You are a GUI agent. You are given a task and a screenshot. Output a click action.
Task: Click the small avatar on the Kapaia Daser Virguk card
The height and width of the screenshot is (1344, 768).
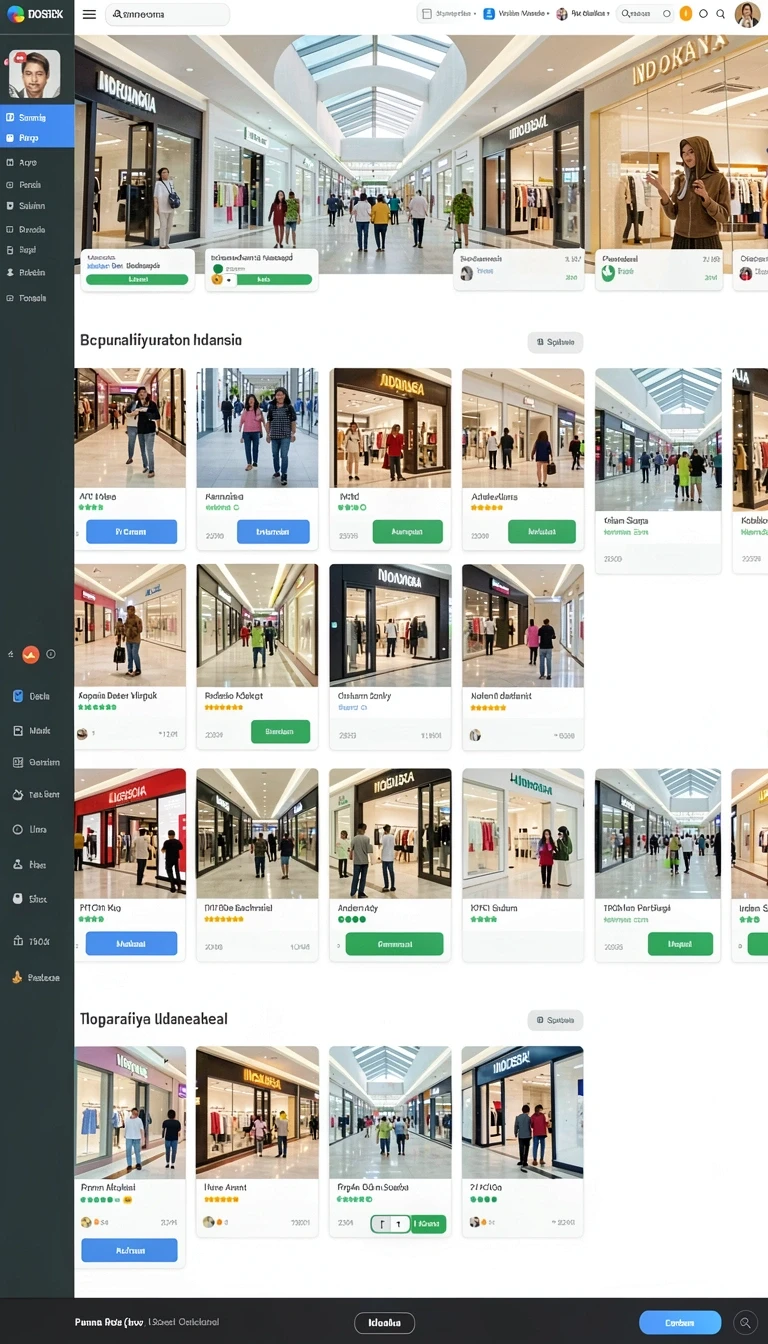tap(82, 734)
